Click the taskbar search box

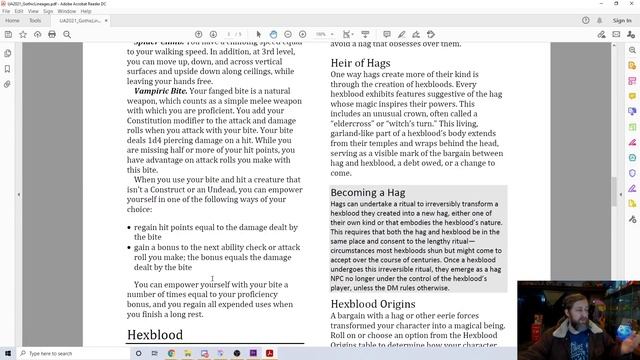pos(73,353)
